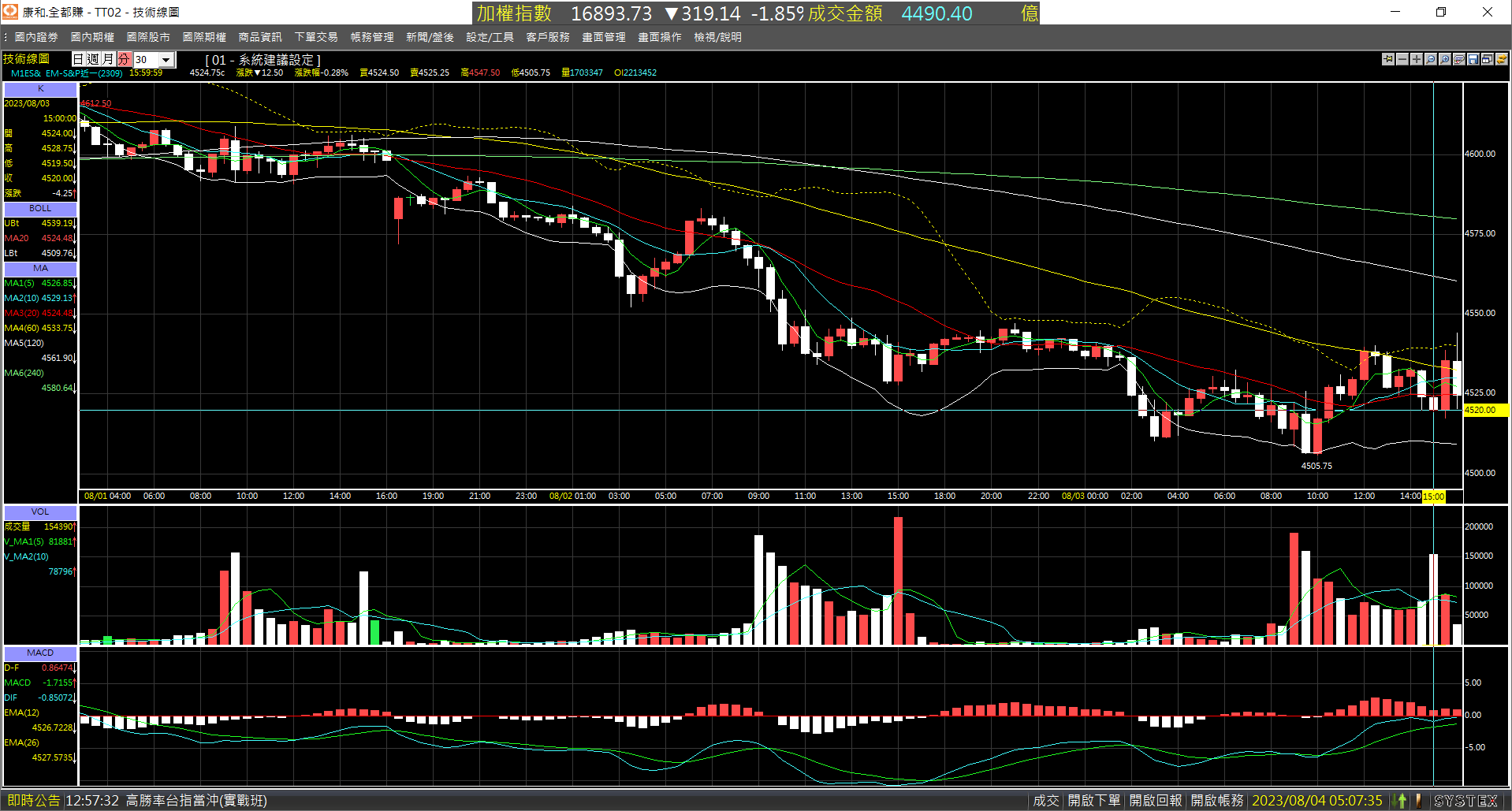Click the MACD indicator panel header
The width and height of the screenshot is (1512, 811).
click(x=40, y=653)
